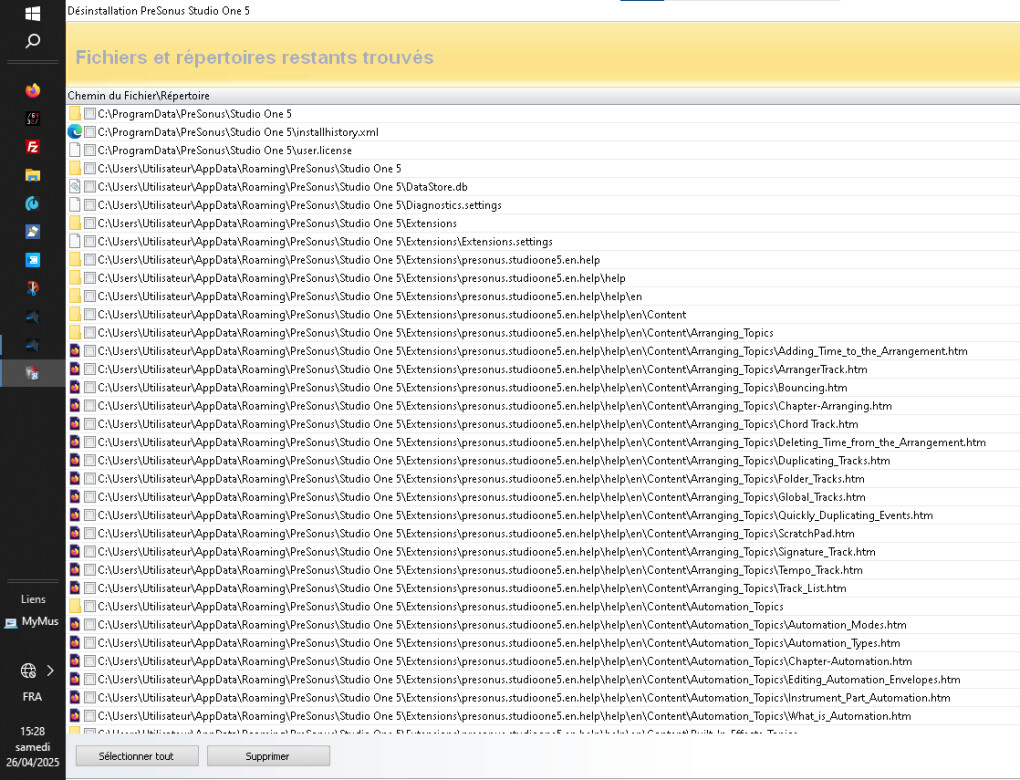
Task: Click htm icon beside What_is_Automation.htm
Action: [x=75, y=716]
